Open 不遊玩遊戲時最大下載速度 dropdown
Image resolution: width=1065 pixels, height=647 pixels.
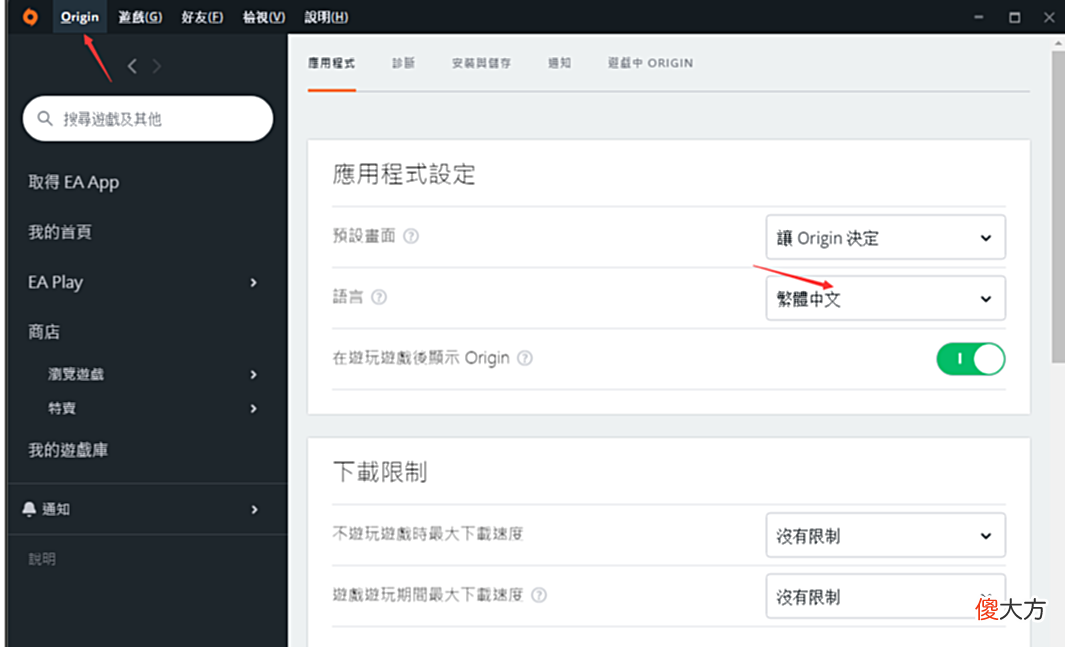pyautogui.click(x=885, y=536)
